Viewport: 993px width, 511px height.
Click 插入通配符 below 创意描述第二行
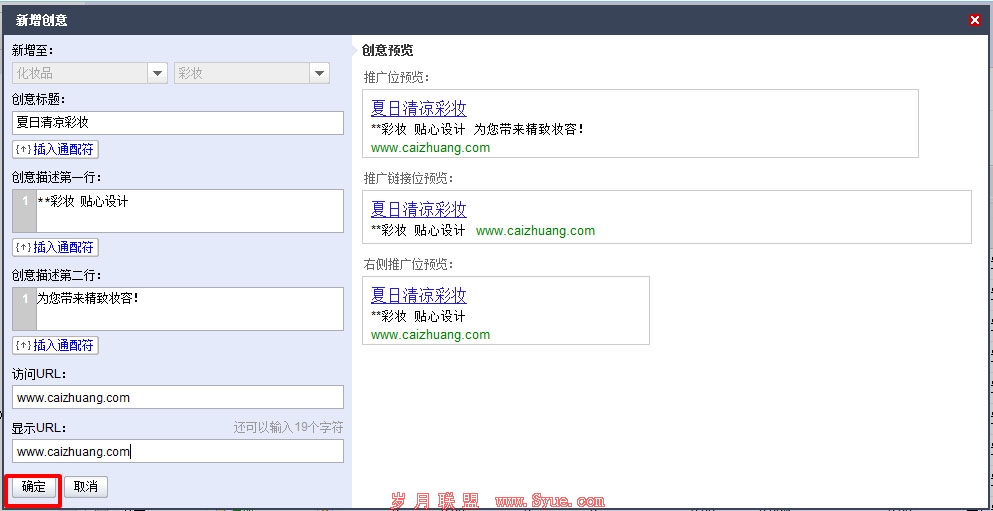click(56, 345)
